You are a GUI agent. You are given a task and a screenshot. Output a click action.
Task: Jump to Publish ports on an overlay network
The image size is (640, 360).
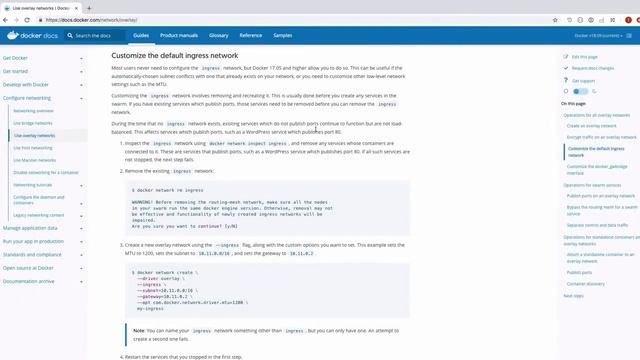pyautogui.click(x=601, y=196)
